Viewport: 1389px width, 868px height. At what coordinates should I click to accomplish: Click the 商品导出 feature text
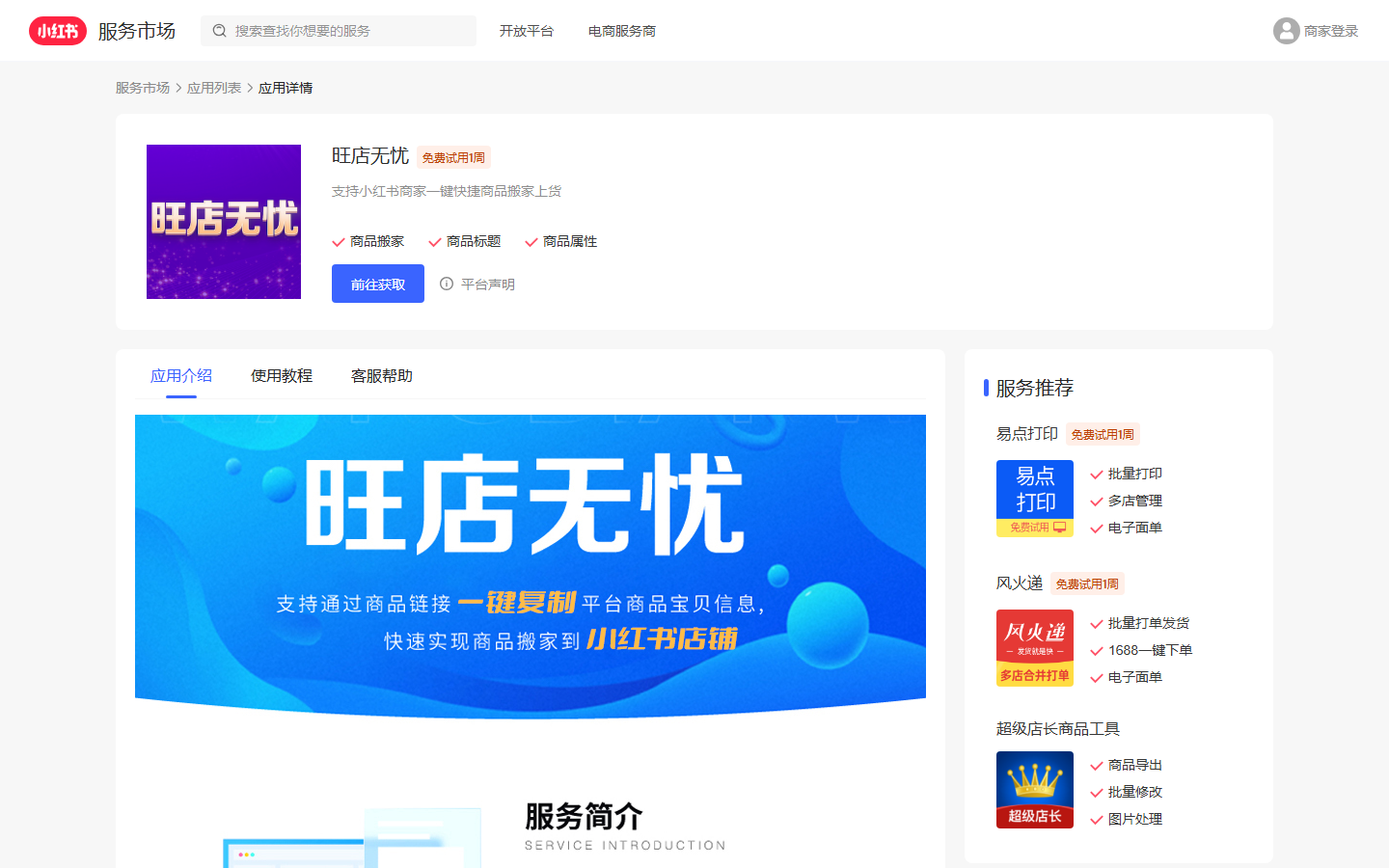click(x=1135, y=765)
